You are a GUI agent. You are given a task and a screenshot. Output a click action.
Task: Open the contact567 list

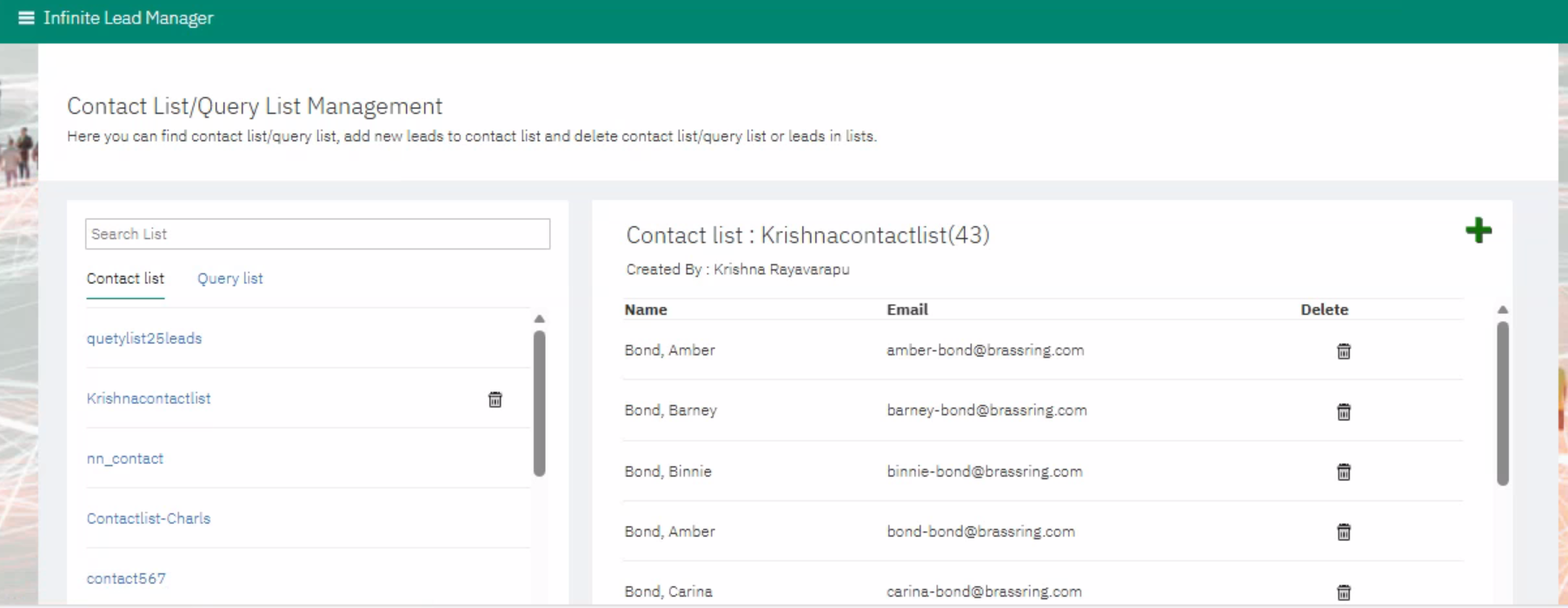pos(126,578)
